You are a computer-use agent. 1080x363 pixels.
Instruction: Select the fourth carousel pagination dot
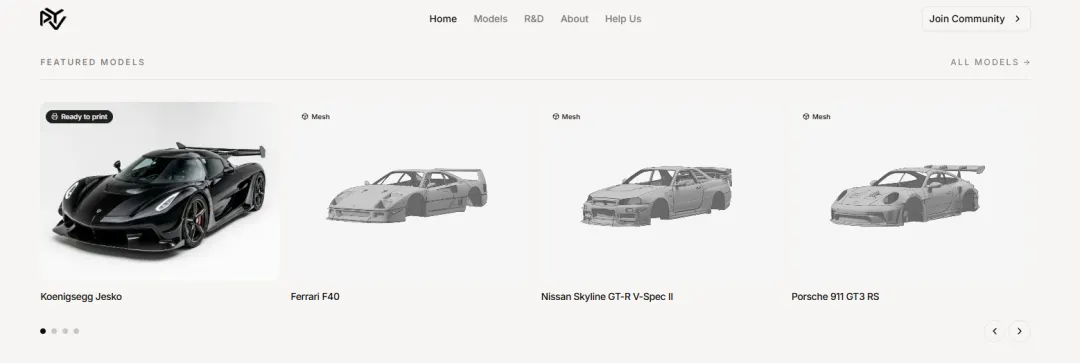pyautogui.click(x=76, y=331)
